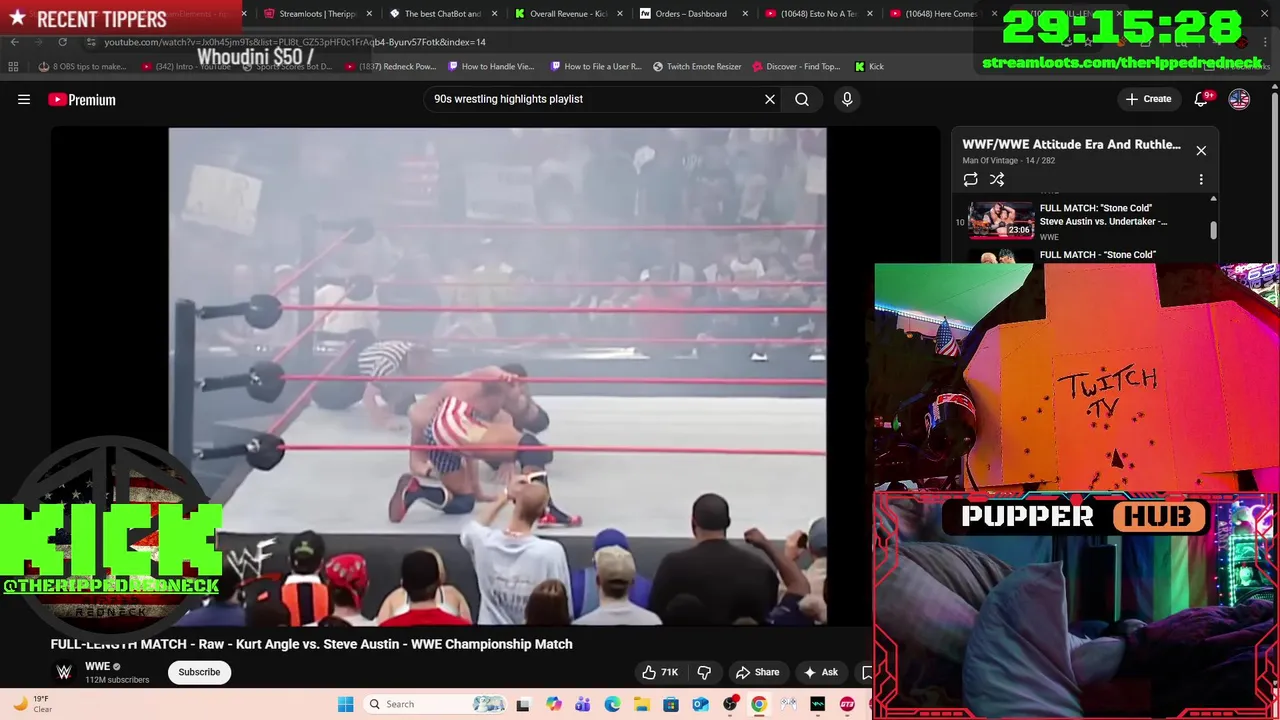Image resolution: width=1280 pixels, height=720 pixels.
Task: Click the Ask button below video
Action: (x=821, y=672)
